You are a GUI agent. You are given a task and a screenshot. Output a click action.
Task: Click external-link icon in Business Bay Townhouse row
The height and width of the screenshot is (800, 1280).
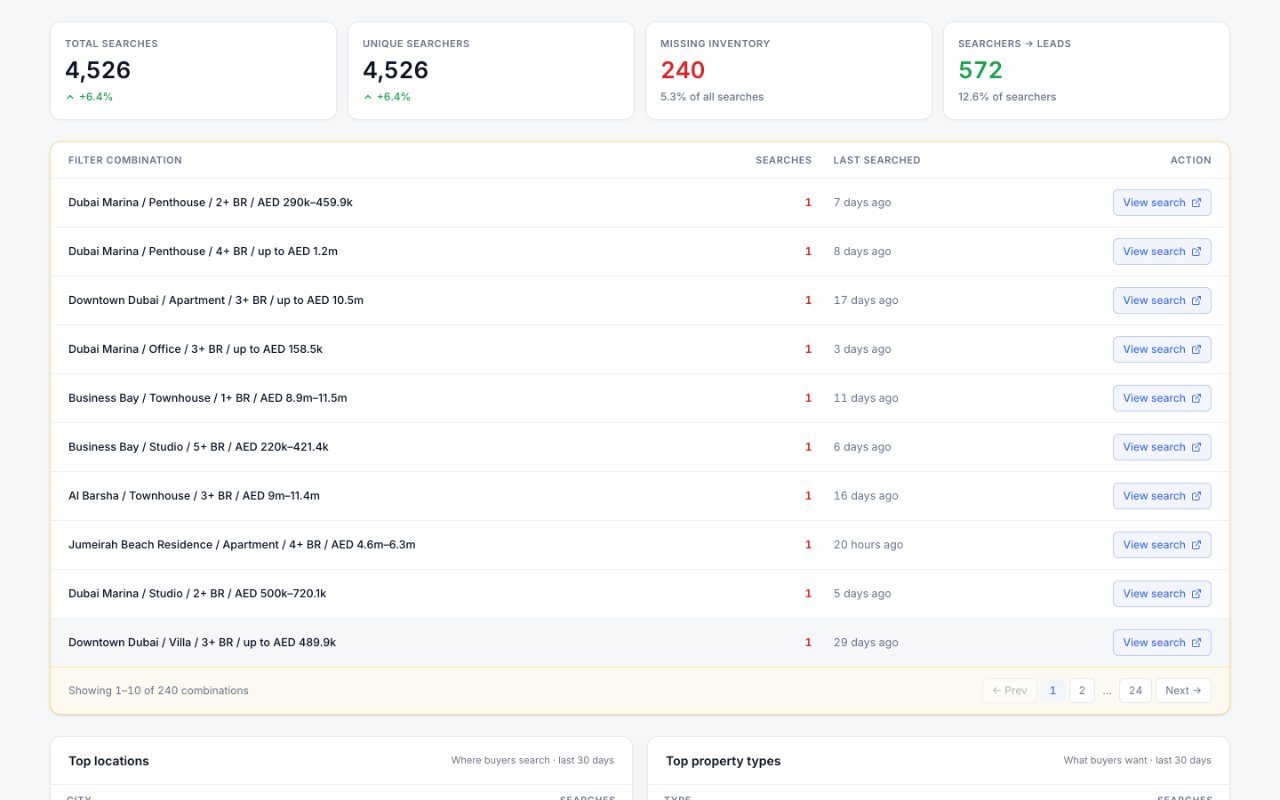click(1196, 399)
